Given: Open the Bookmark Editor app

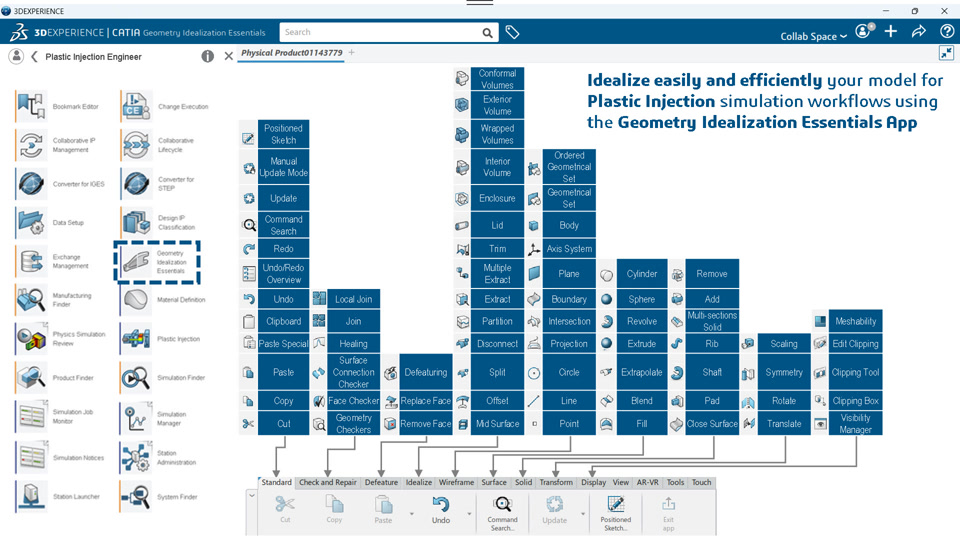Looking at the screenshot, I should (x=31, y=106).
